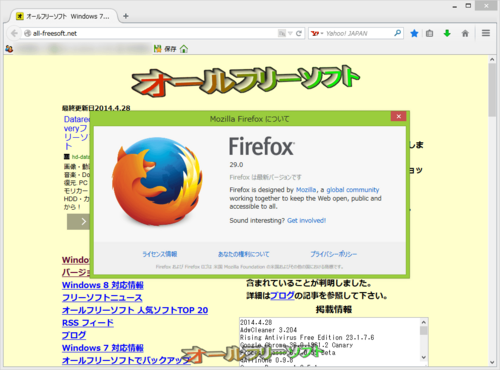Open ライセンス情報 link in dialog
This screenshot has height=370, width=500.
[159, 254]
